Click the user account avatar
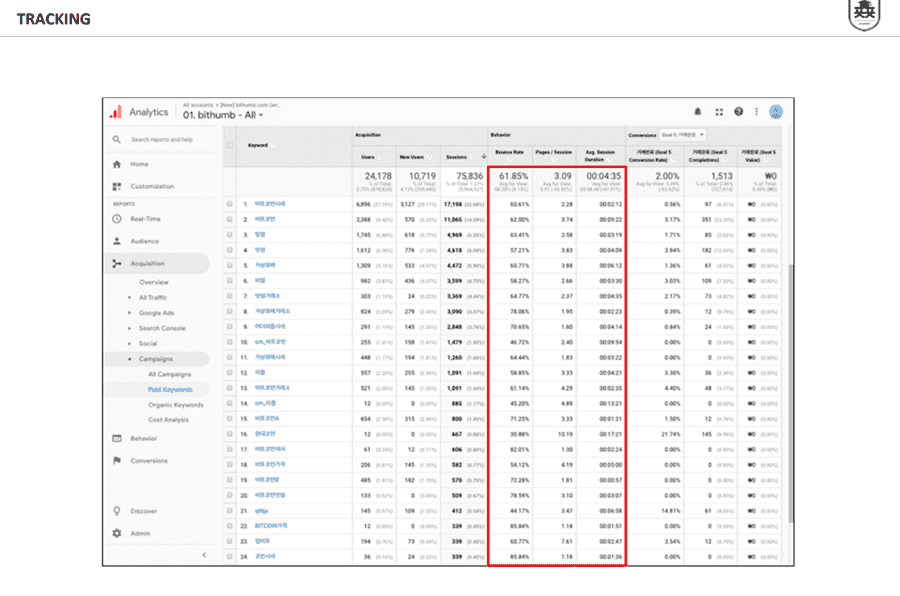Image resolution: width=900 pixels, height=596 pixels. [x=775, y=112]
